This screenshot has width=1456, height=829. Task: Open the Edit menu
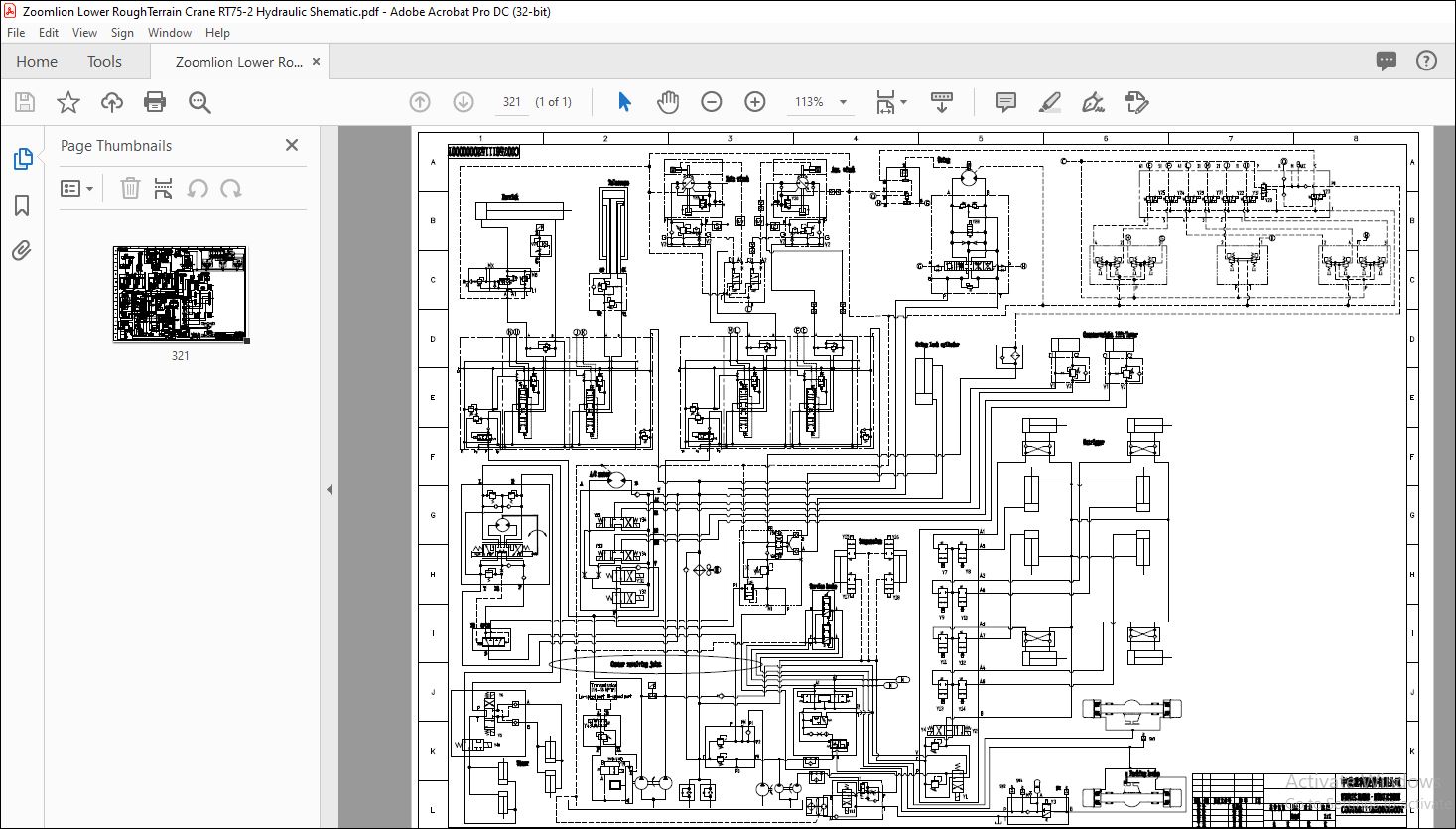tap(49, 32)
